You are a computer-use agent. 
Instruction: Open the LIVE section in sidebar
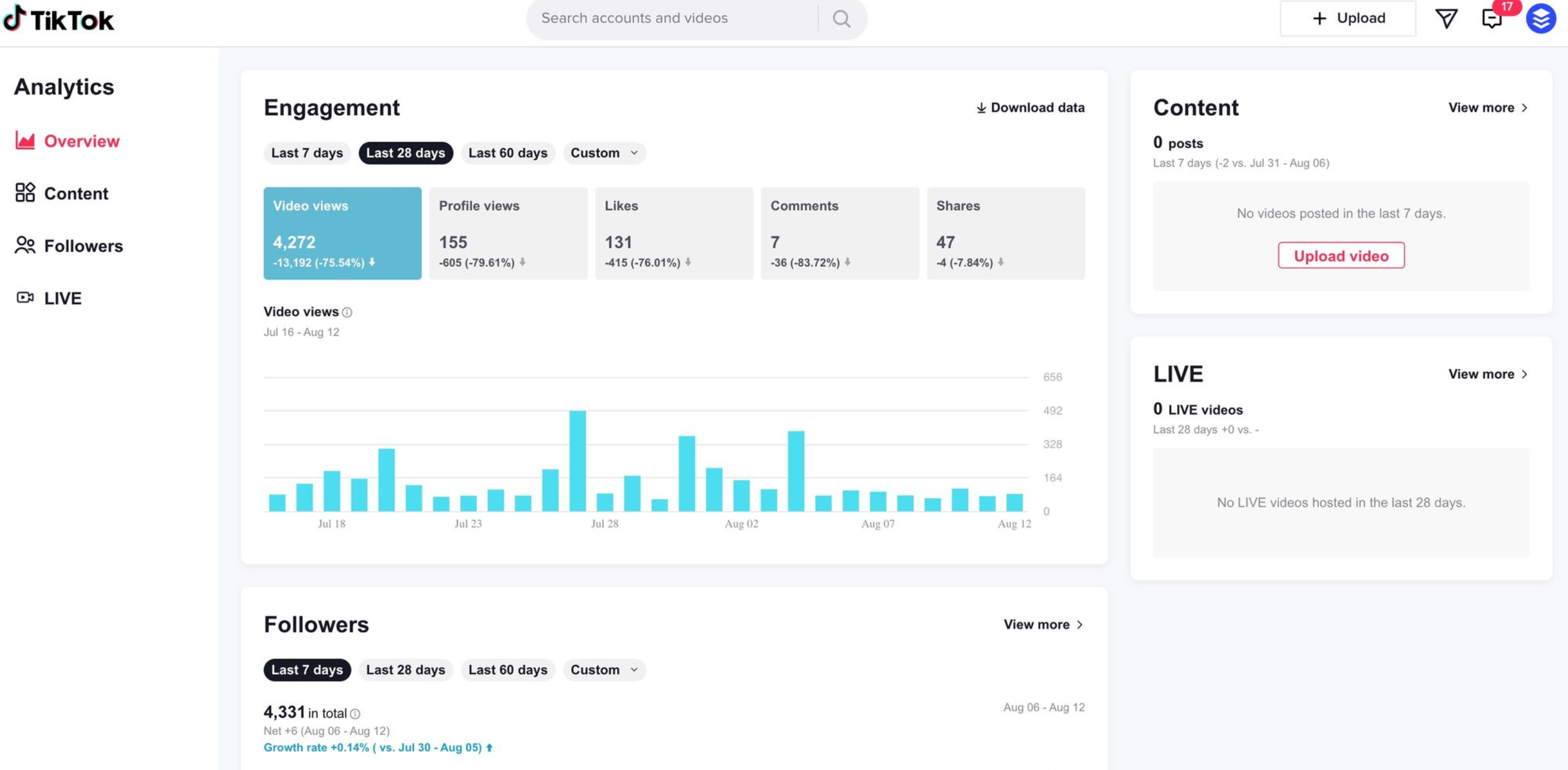(x=62, y=298)
